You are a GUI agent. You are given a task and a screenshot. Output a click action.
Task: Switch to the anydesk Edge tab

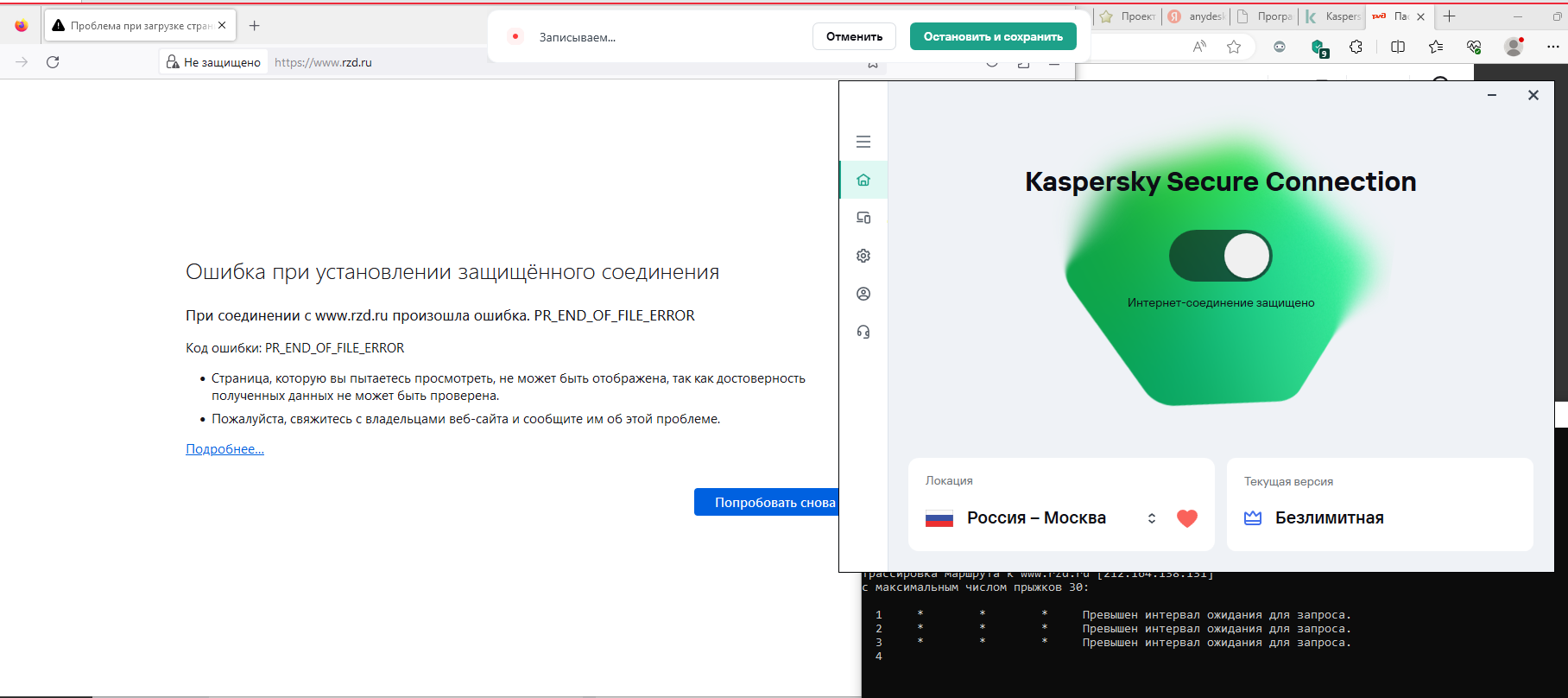tap(1196, 16)
